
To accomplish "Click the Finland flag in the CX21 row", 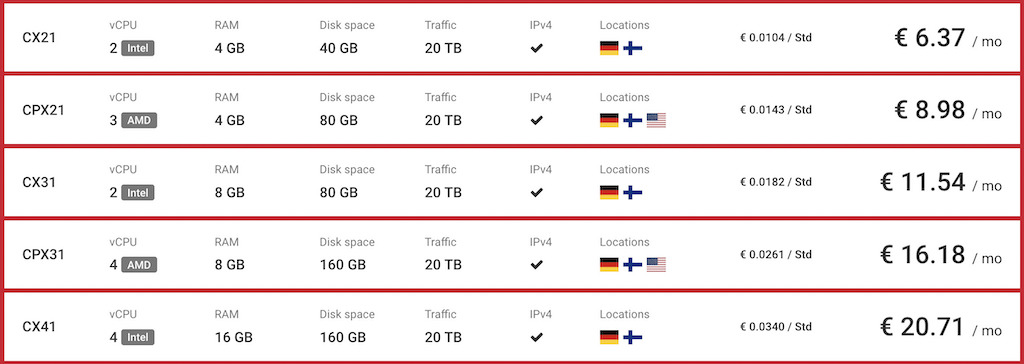I will 633,48.
